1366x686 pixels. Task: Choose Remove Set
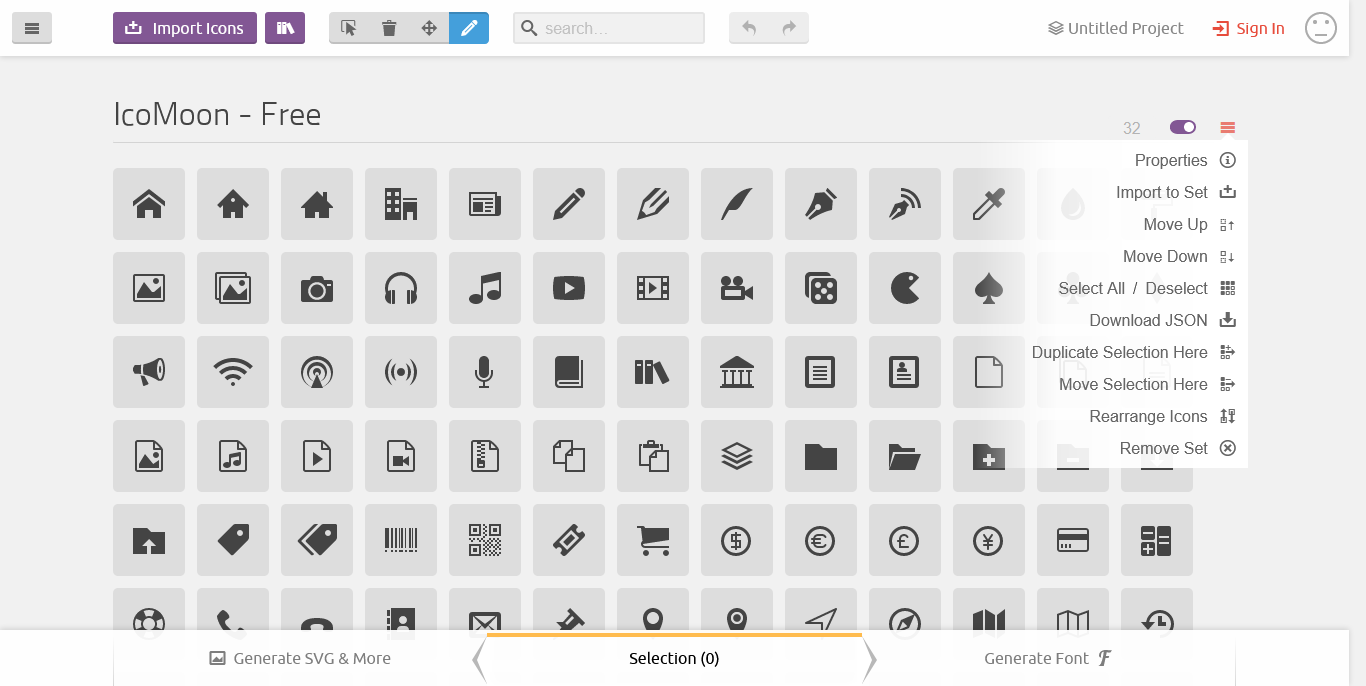point(1178,448)
